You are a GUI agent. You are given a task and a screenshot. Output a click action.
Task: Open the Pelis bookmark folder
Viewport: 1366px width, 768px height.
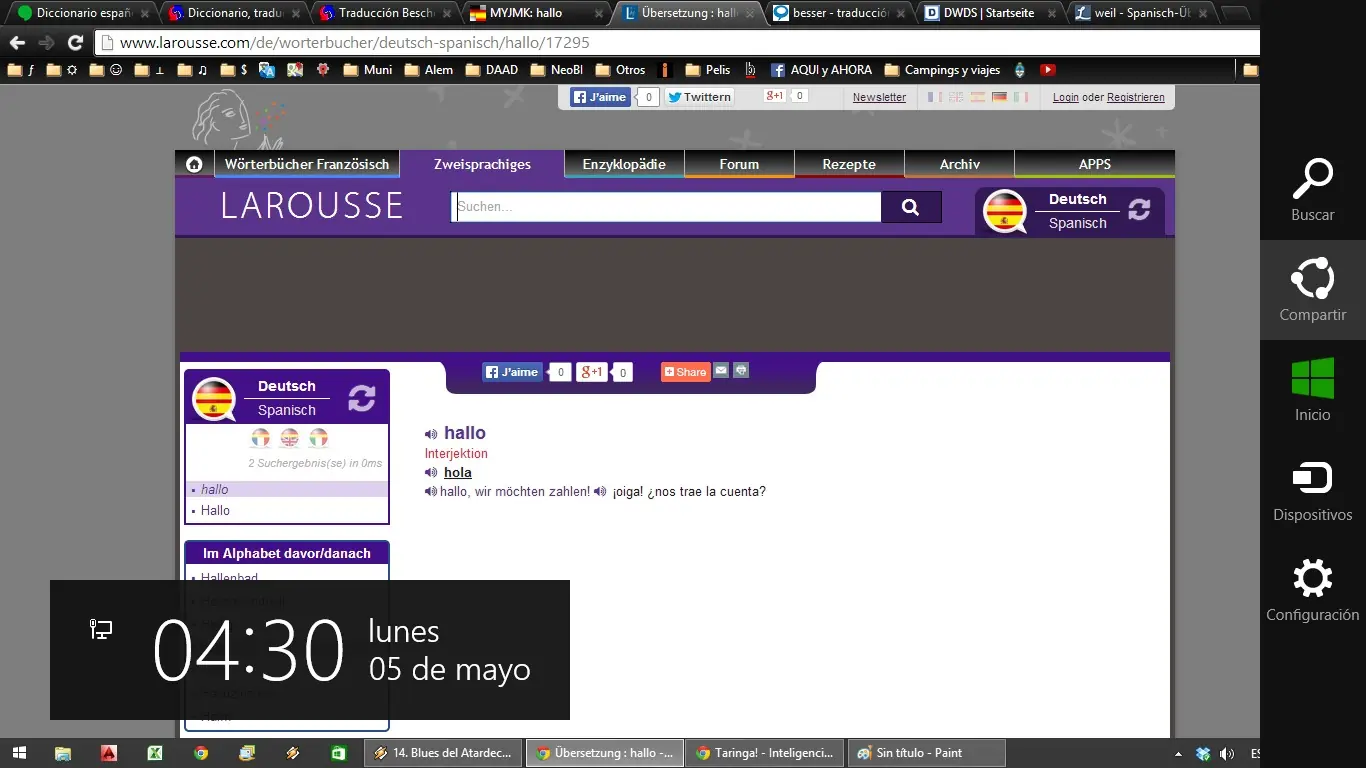click(x=708, y=70)
